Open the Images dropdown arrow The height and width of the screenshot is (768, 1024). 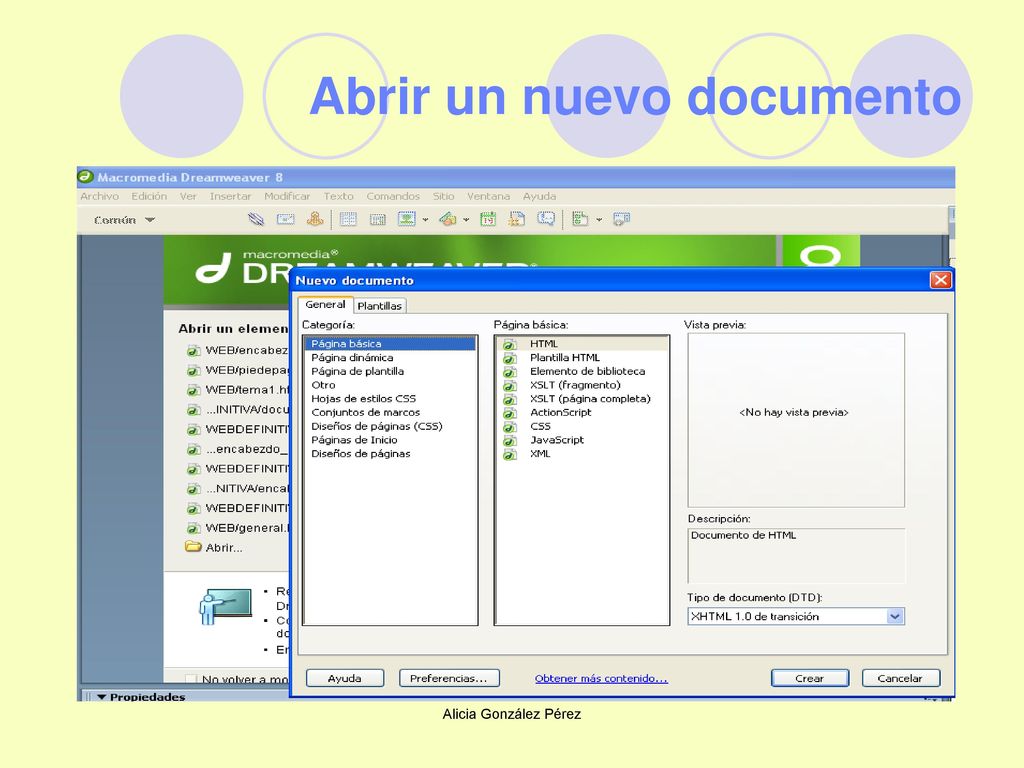(x=425, y=220)
